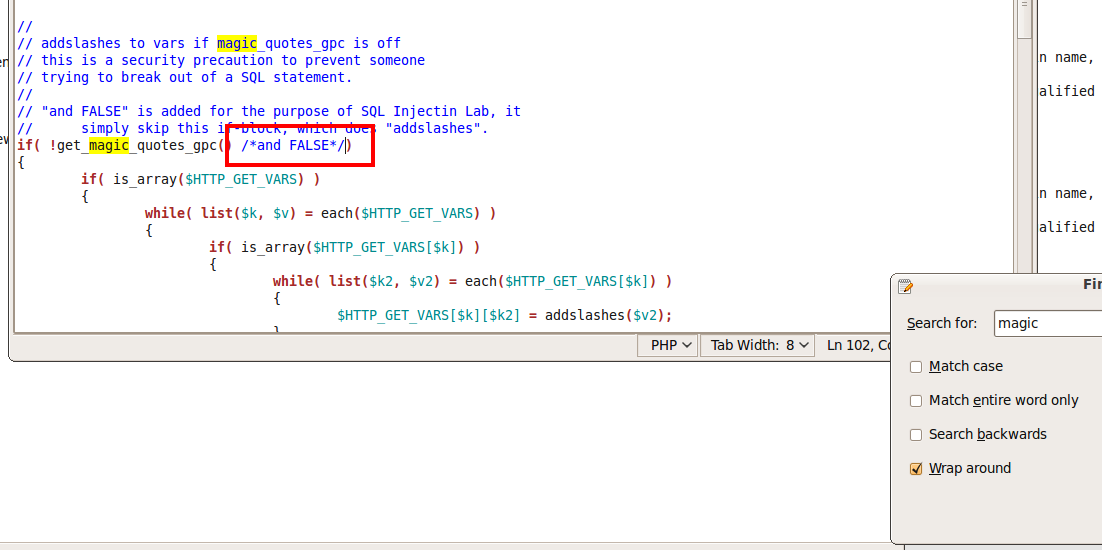Click the editor vertical scrollbar thumb
This screenshot has height=550, width=1102.
pyautogui.click(x=1024, y=20)
